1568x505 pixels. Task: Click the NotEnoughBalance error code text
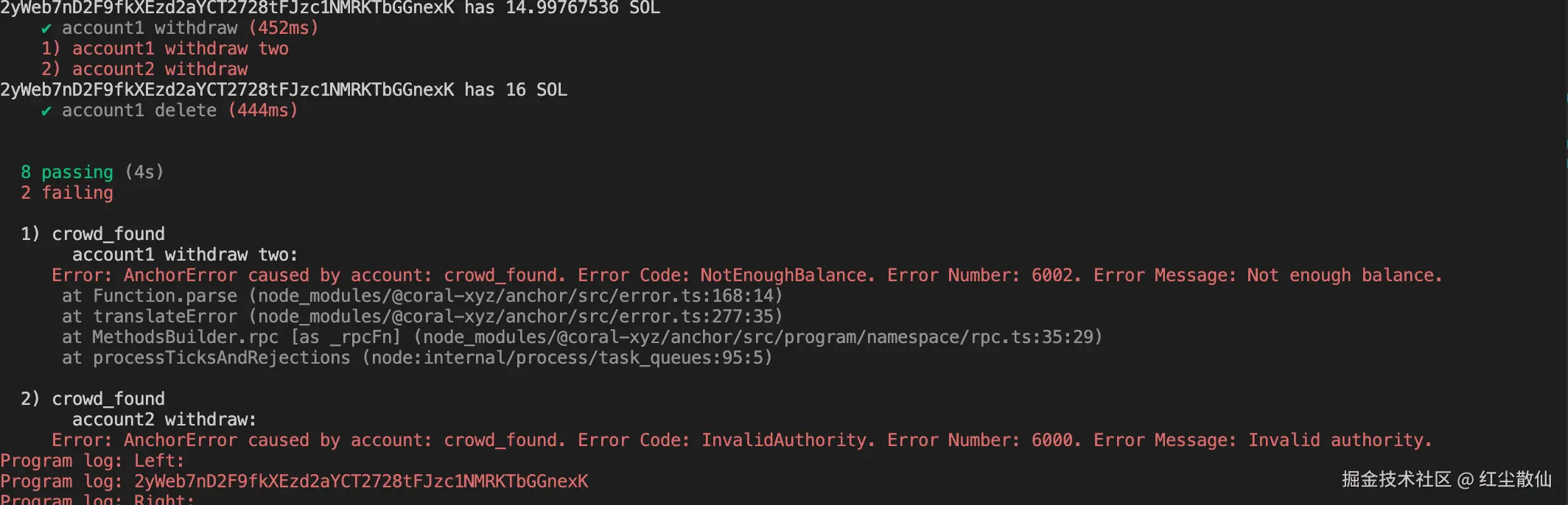tap(786, 275)
